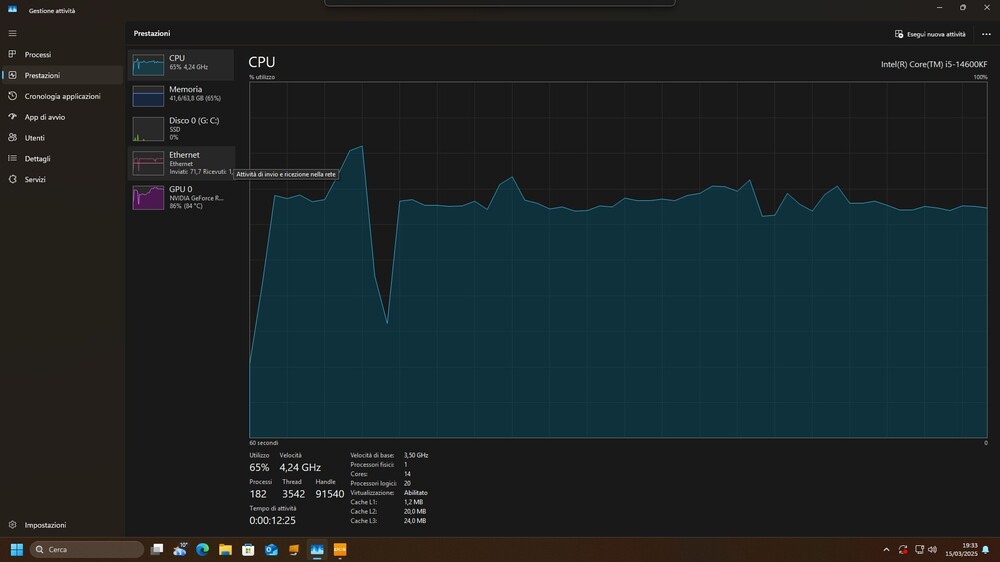Viewport: 1000px width, 562px height.
Task: Open Impostazioni at sidebar bottom
Action: 62,525
